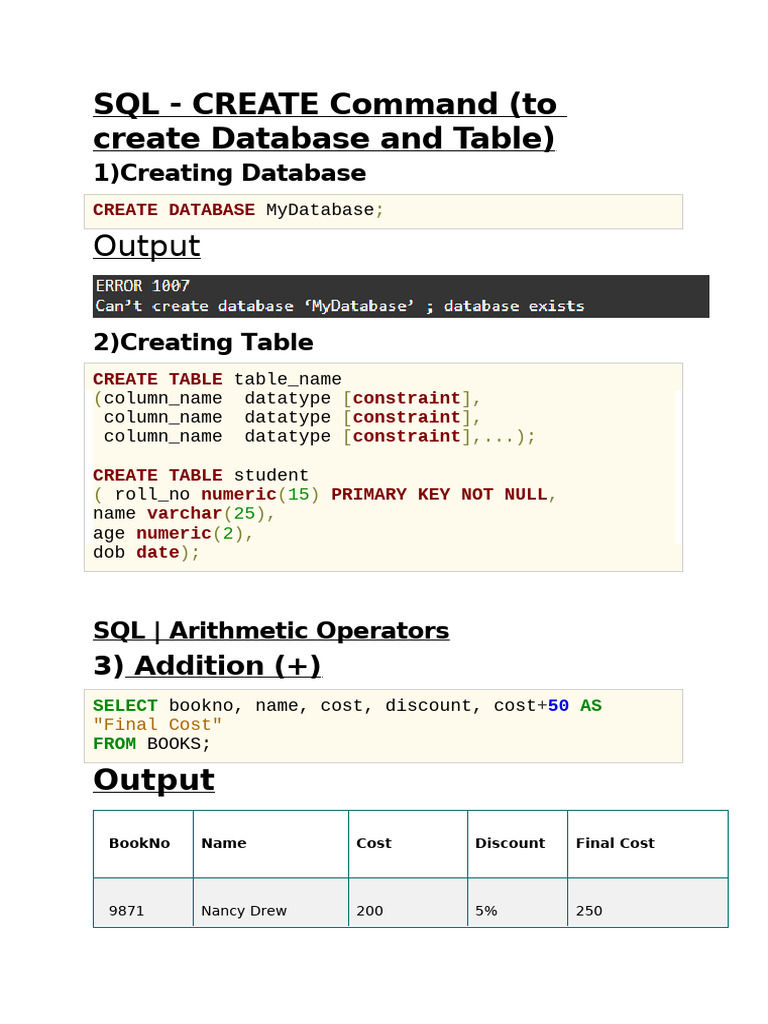
Task: Click 'CREATE TABLE student' code line
Action: pyautogui.click(x=201, y=475)
